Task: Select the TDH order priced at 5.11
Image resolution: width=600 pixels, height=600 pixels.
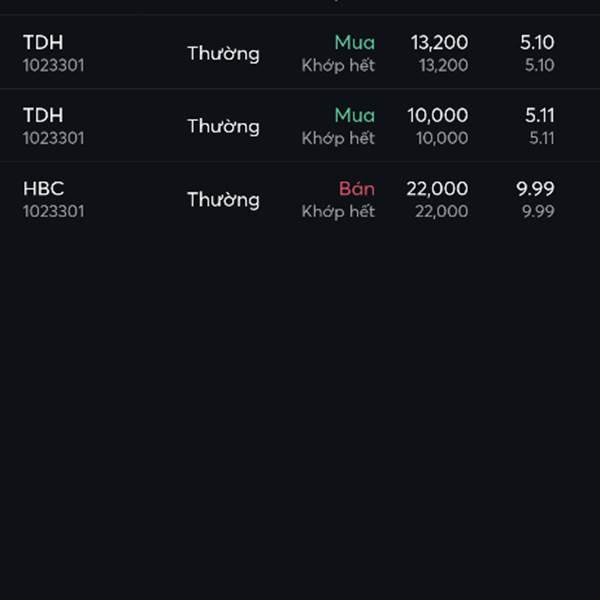Action: coord(300,126)
